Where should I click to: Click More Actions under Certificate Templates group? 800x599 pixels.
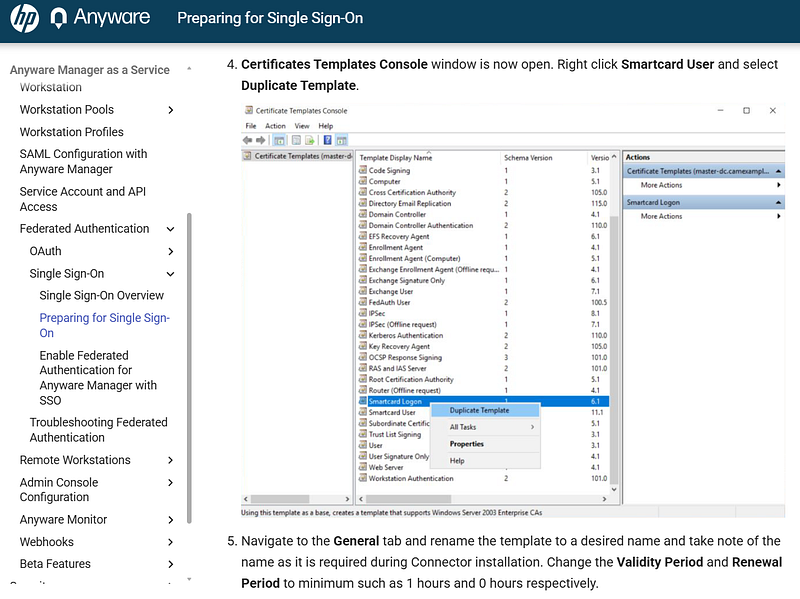click(x=661, y=185)
